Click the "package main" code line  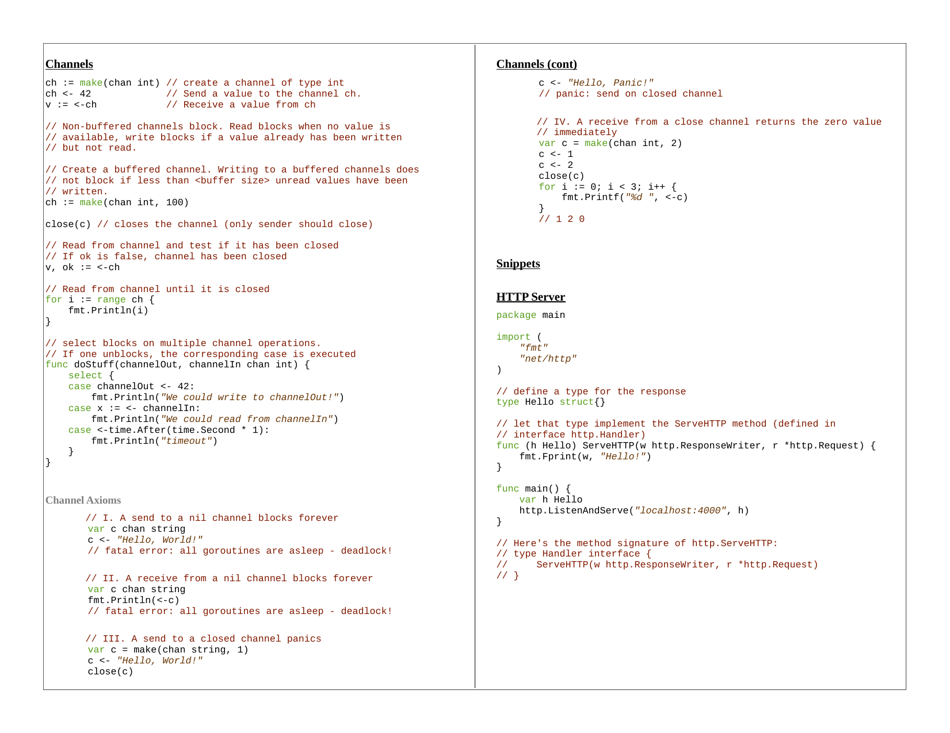pyautogui.click(x=530, y=315)
